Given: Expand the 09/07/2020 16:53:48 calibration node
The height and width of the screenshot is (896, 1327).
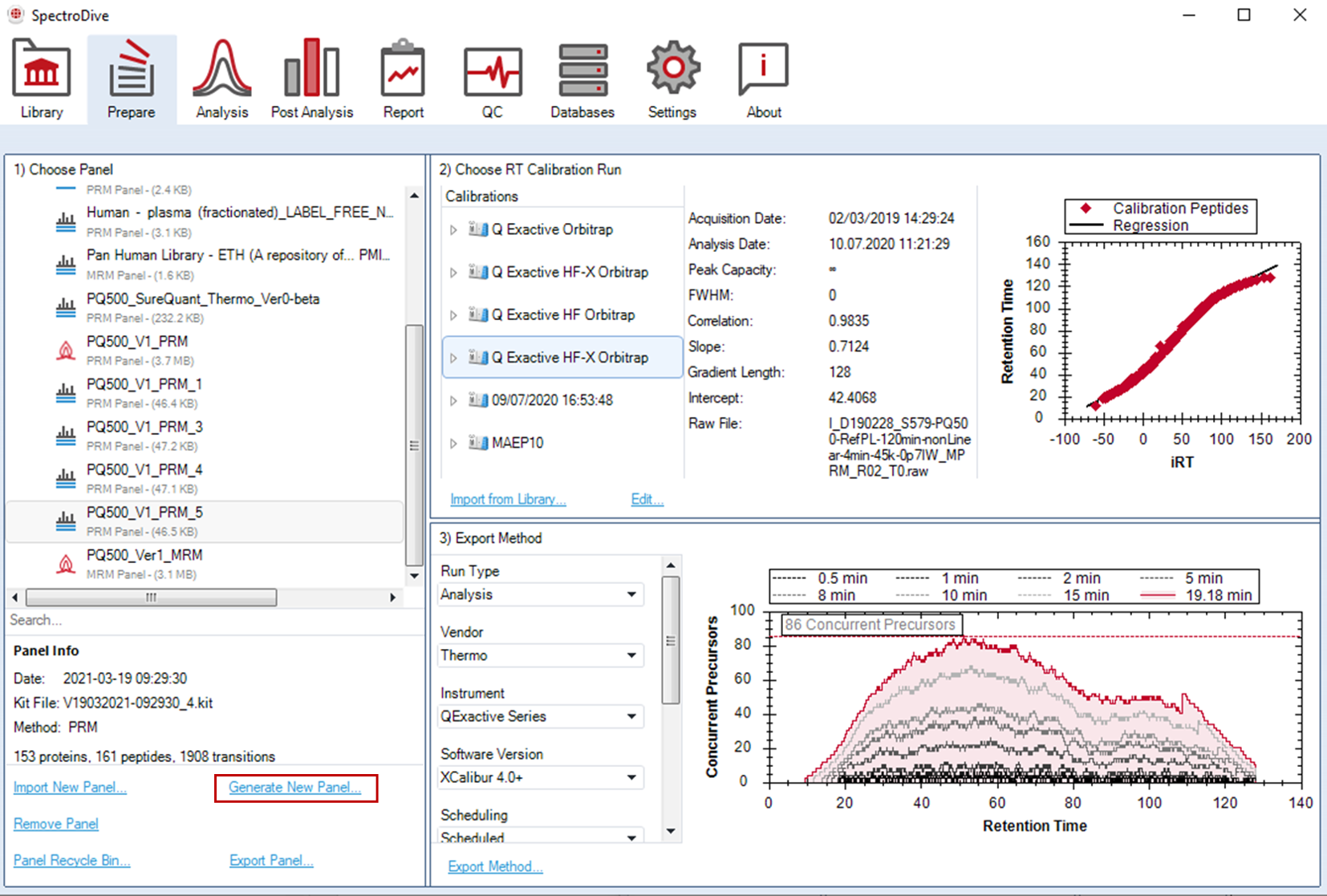Looking at the screenshot, I should 453,400.
